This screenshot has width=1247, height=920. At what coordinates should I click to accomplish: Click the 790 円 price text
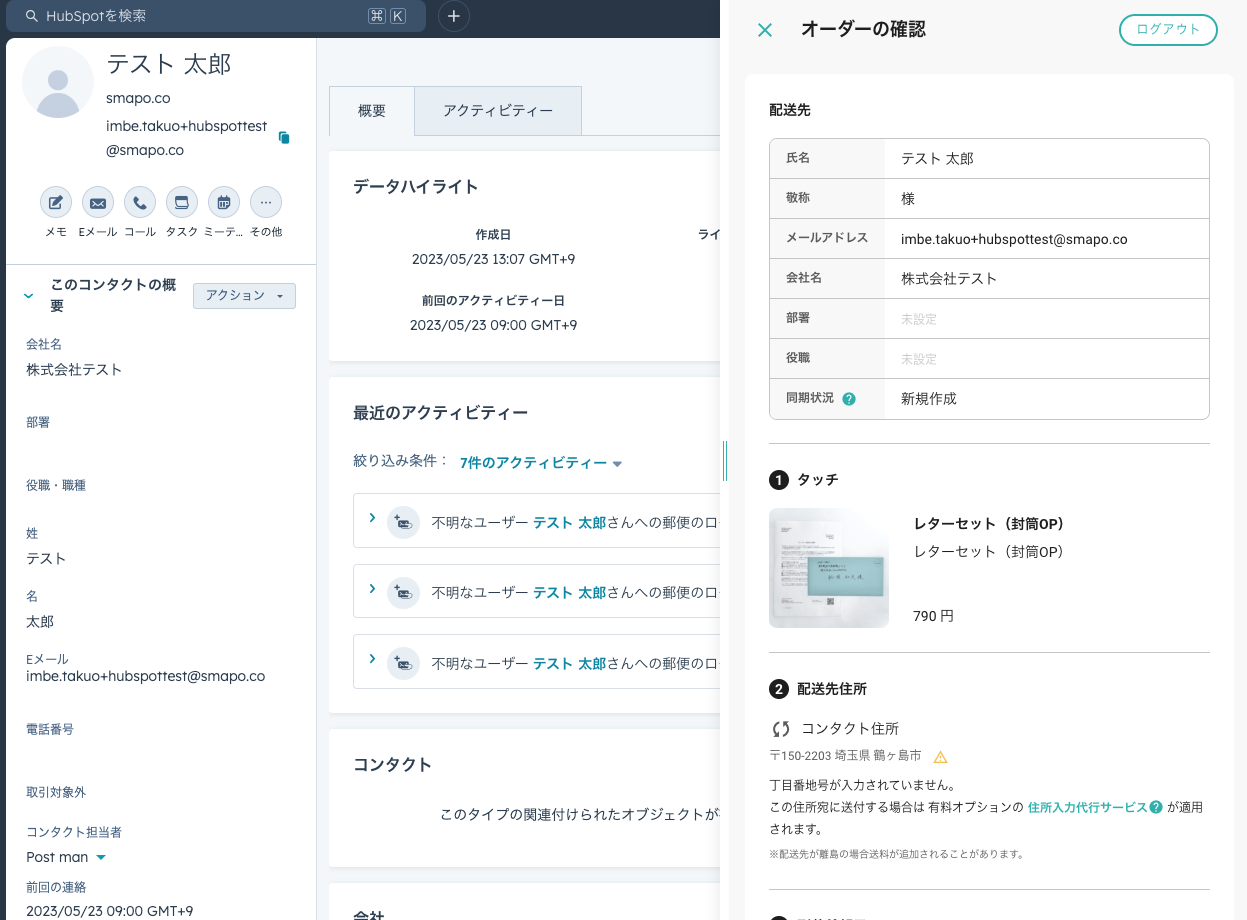[933, 616]
